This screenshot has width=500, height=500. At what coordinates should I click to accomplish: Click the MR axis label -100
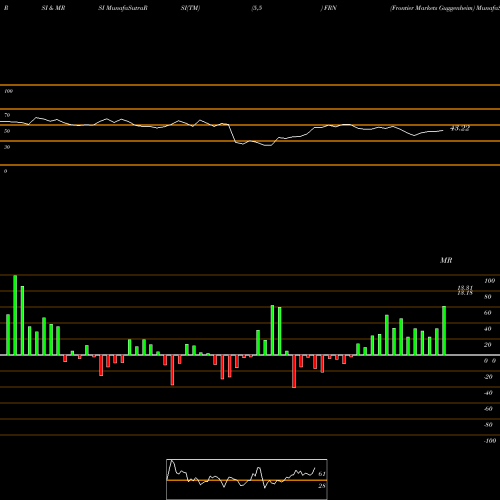[x=490, y=441]
